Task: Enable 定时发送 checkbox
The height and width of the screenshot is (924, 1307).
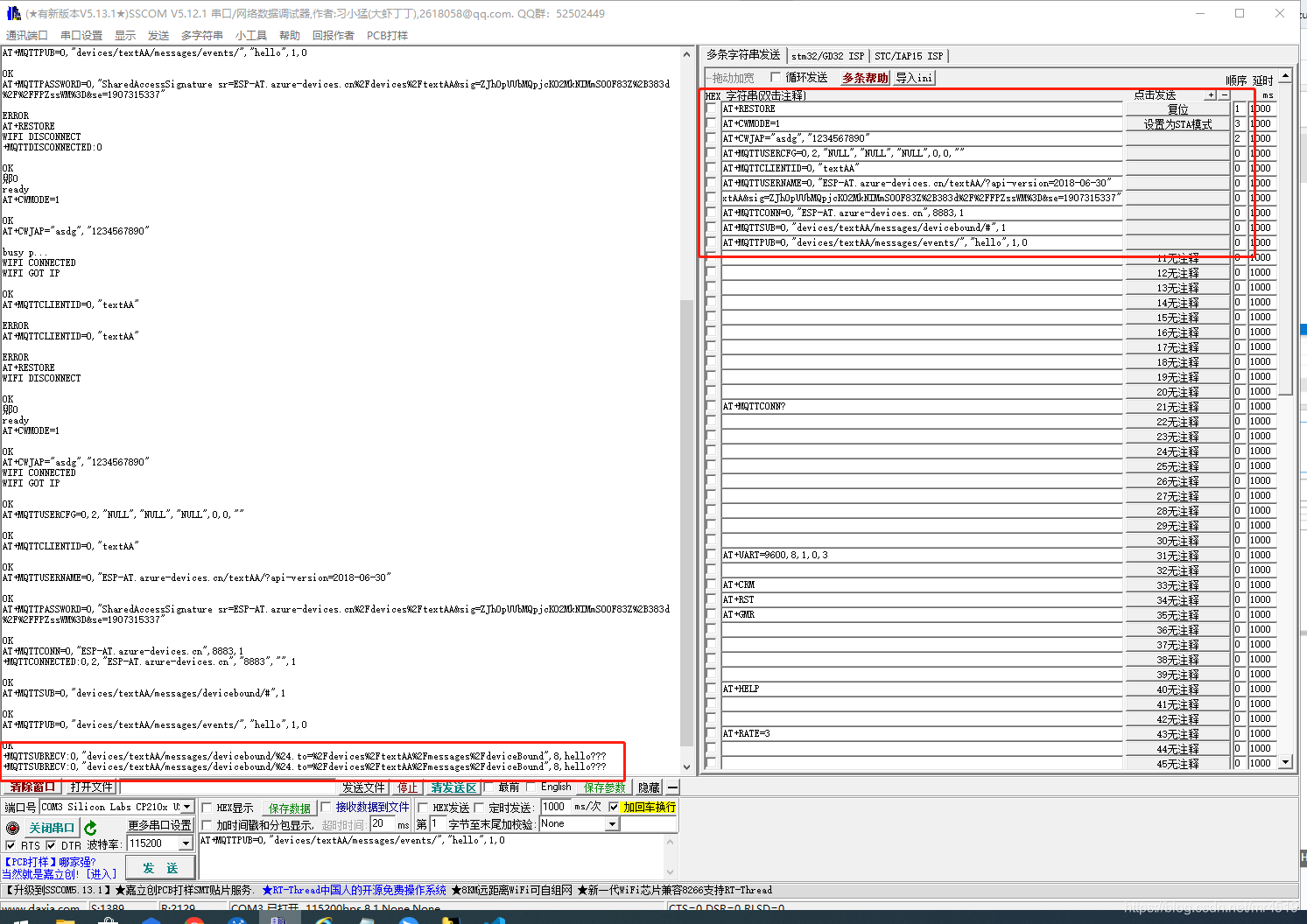Action: pyautogui.click(x=479, y=808)
